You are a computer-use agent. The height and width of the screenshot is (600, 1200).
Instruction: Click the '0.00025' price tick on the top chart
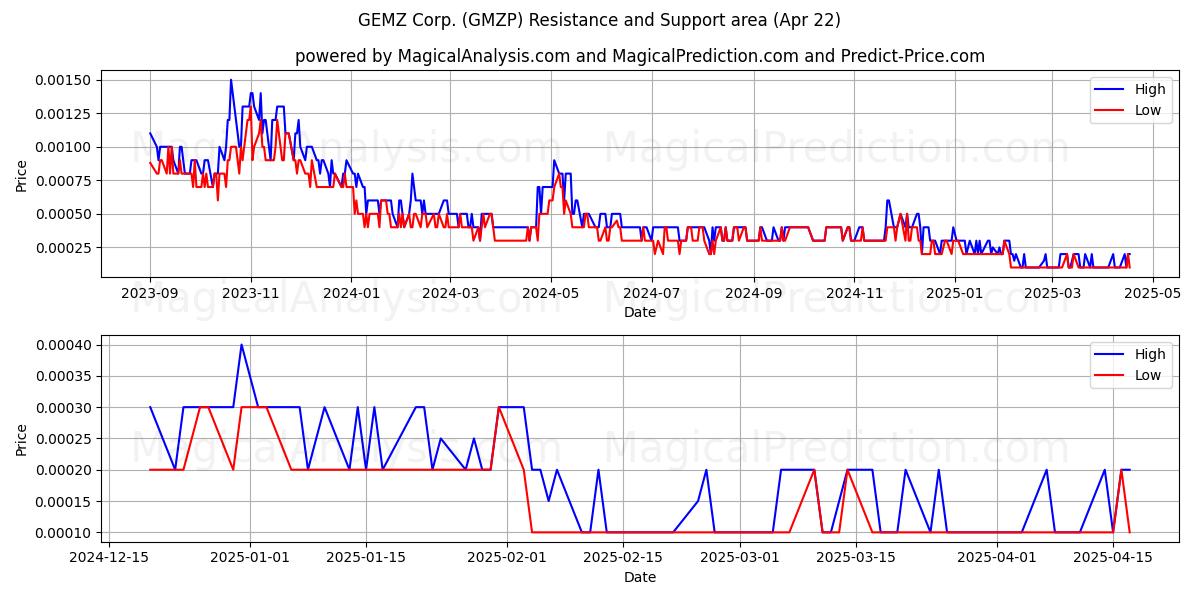(64, 248)
